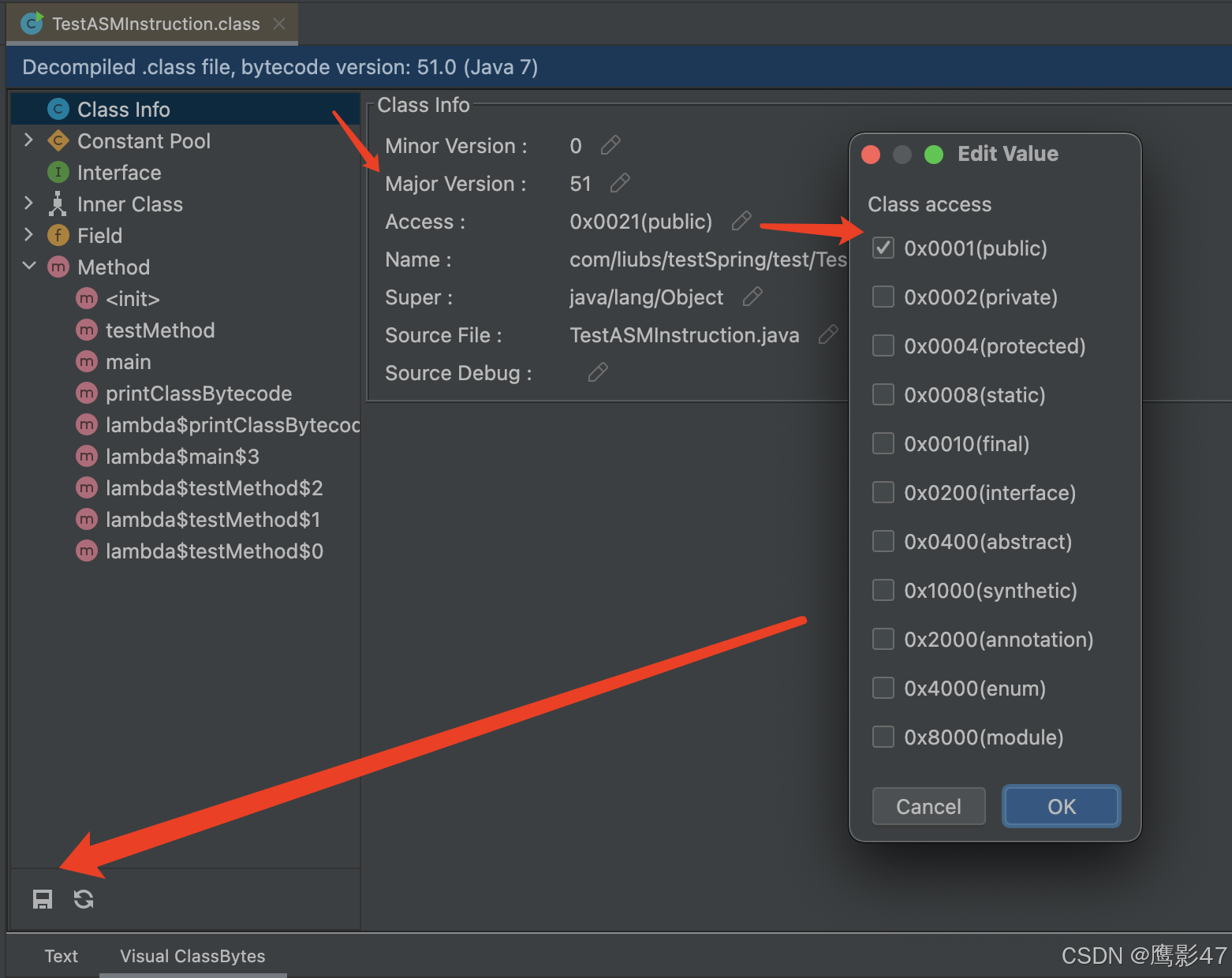This screenshot has width=1232, height=978.
Task: Uncheck the 0x0001(public) access flag
Action: tap(883, 248)
